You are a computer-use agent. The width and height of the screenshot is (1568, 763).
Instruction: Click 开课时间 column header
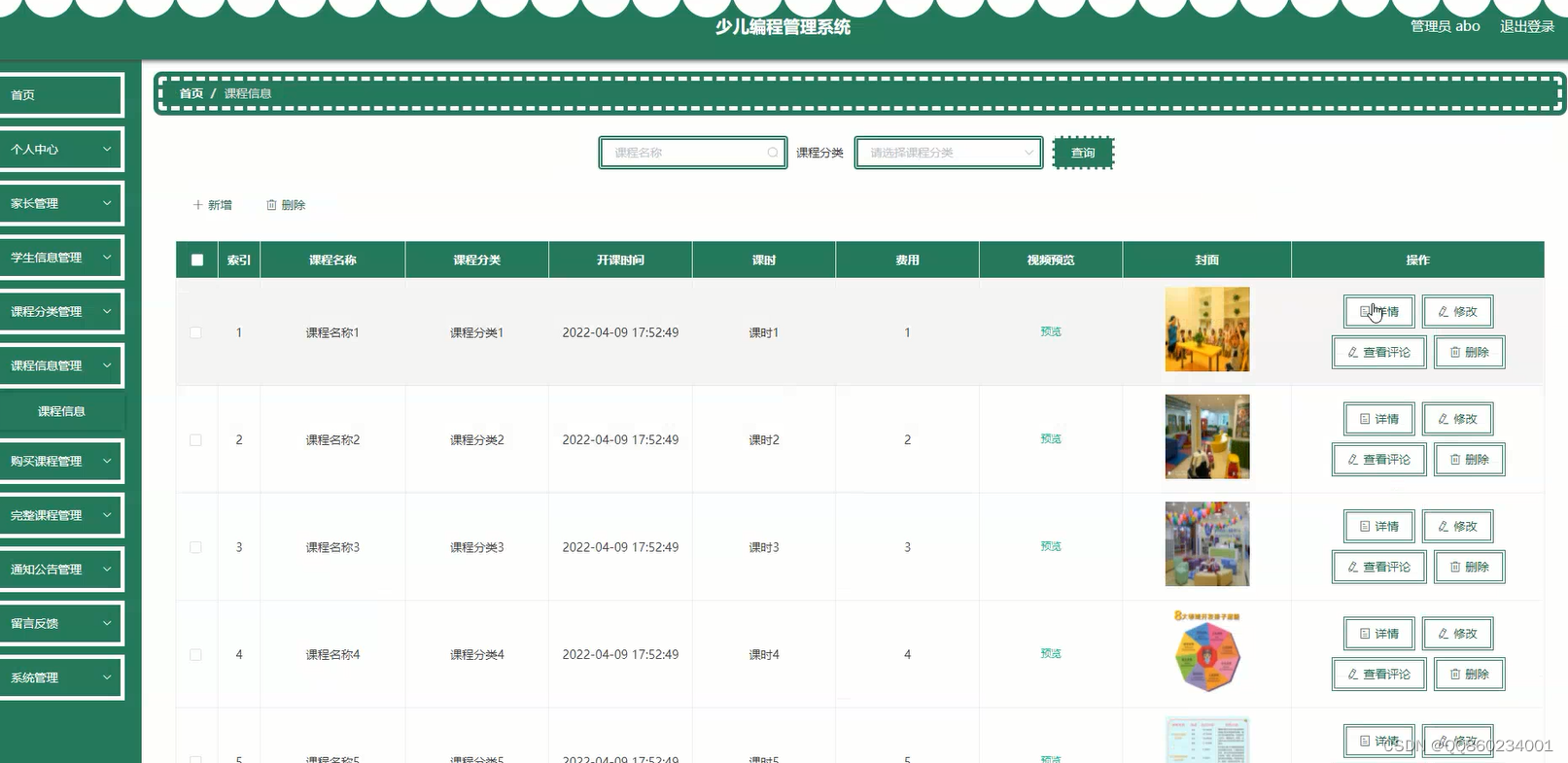(x=620, y=260)
